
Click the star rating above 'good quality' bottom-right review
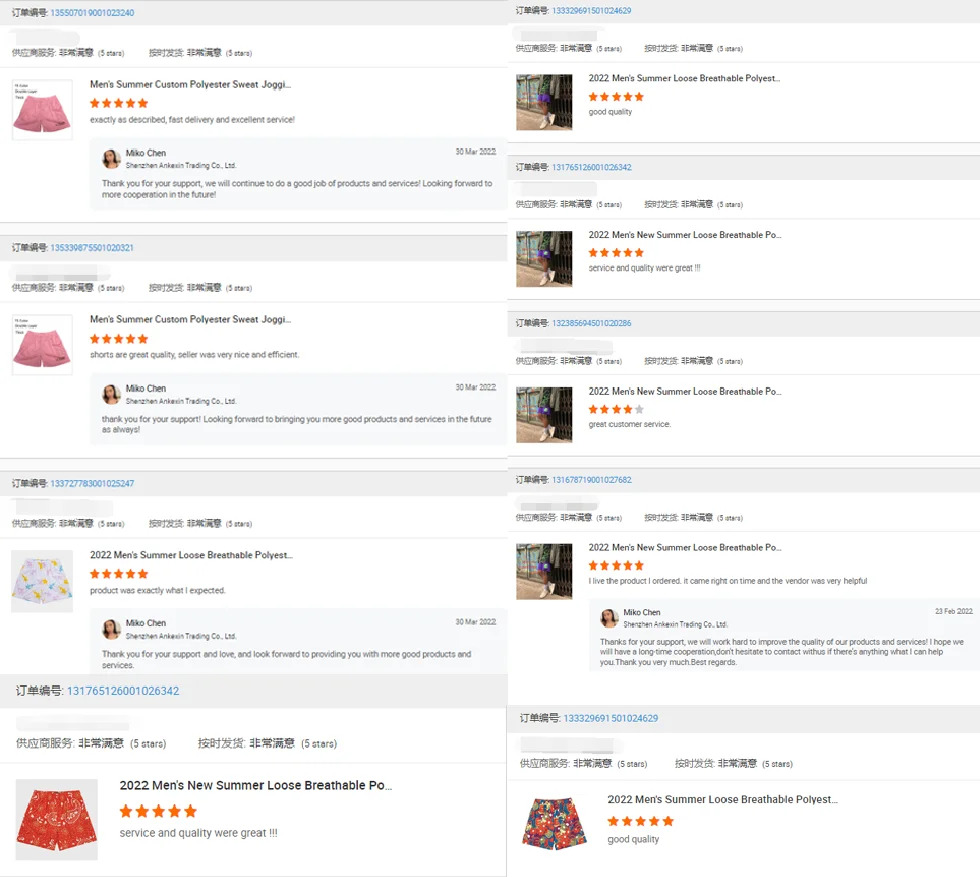[x=641, y=821]
